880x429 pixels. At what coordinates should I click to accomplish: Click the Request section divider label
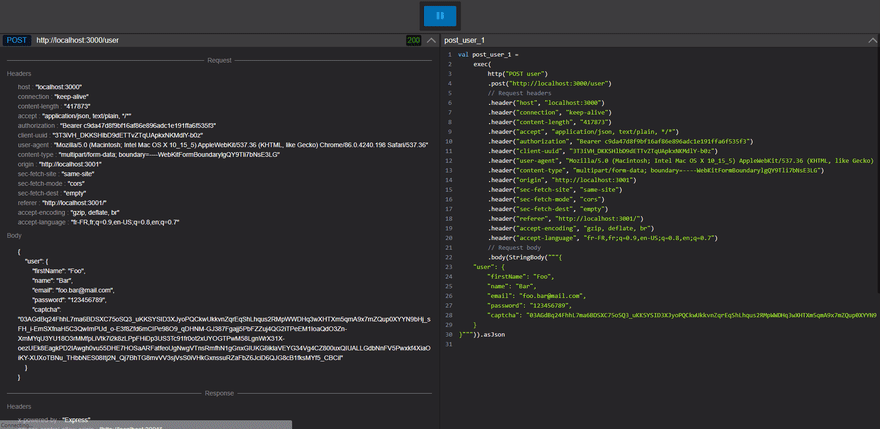coord(219,60)
